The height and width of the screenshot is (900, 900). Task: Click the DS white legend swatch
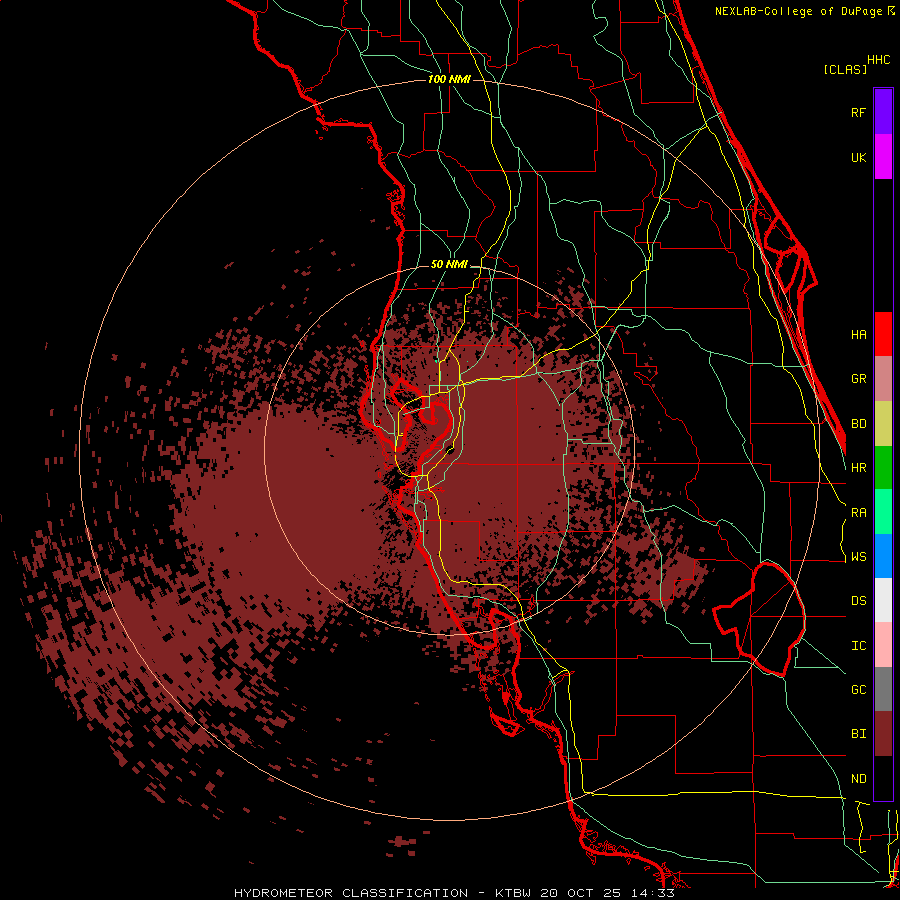(x=883, y=600)
